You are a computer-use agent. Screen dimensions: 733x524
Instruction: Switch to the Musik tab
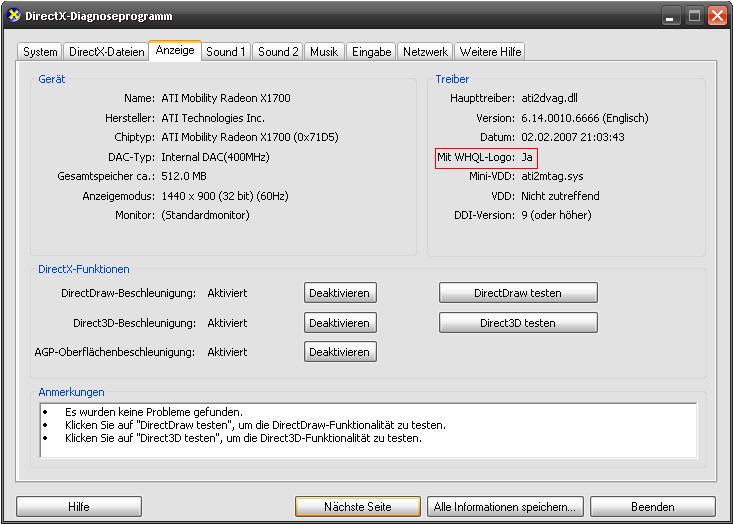pos(324,52)
